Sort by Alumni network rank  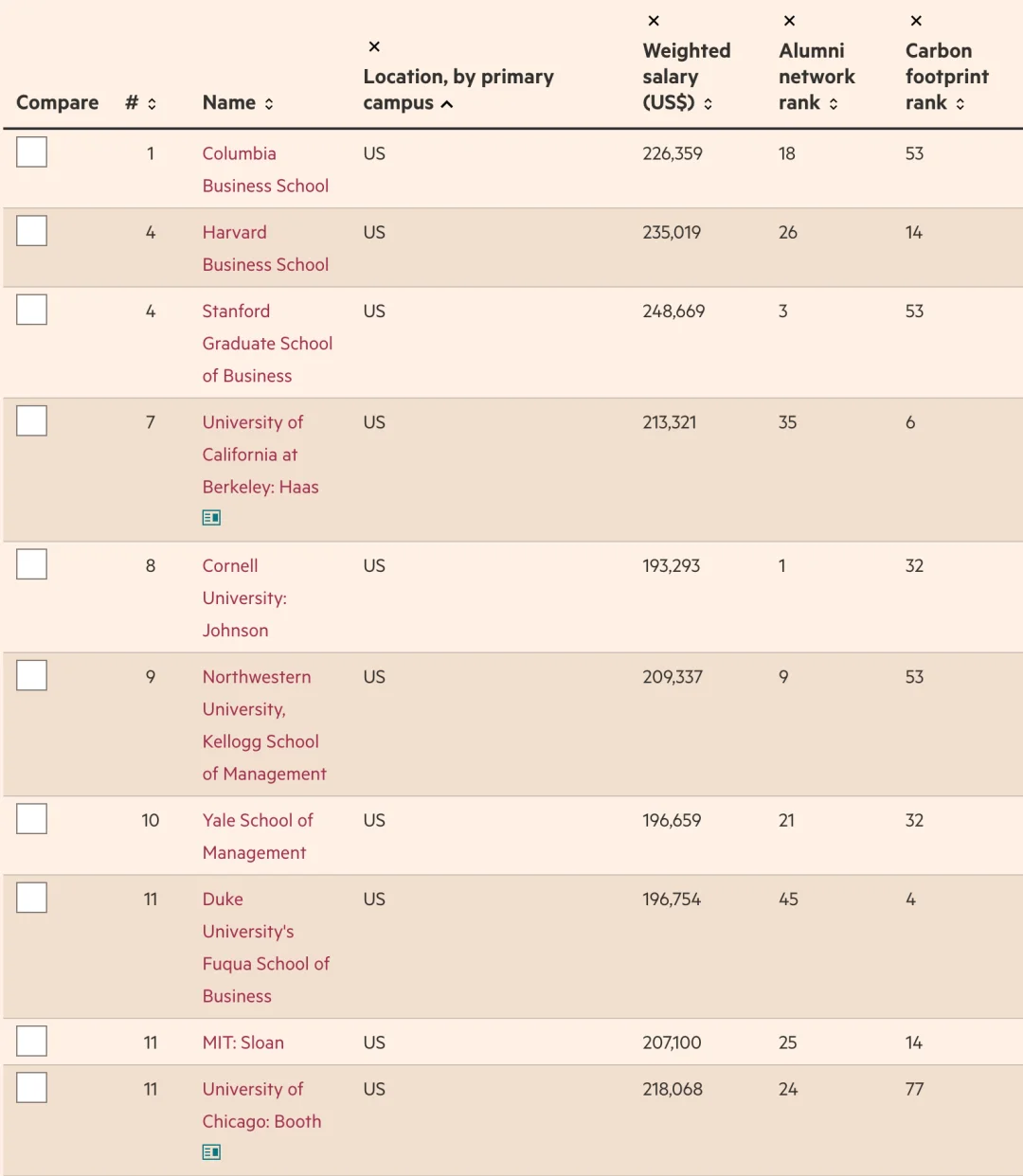point(834,103)
